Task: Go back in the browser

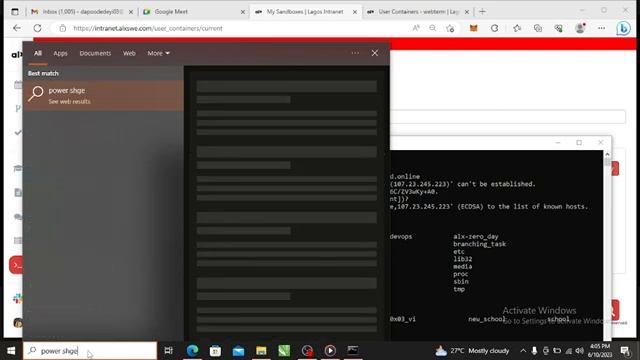Action: [17, 28]
